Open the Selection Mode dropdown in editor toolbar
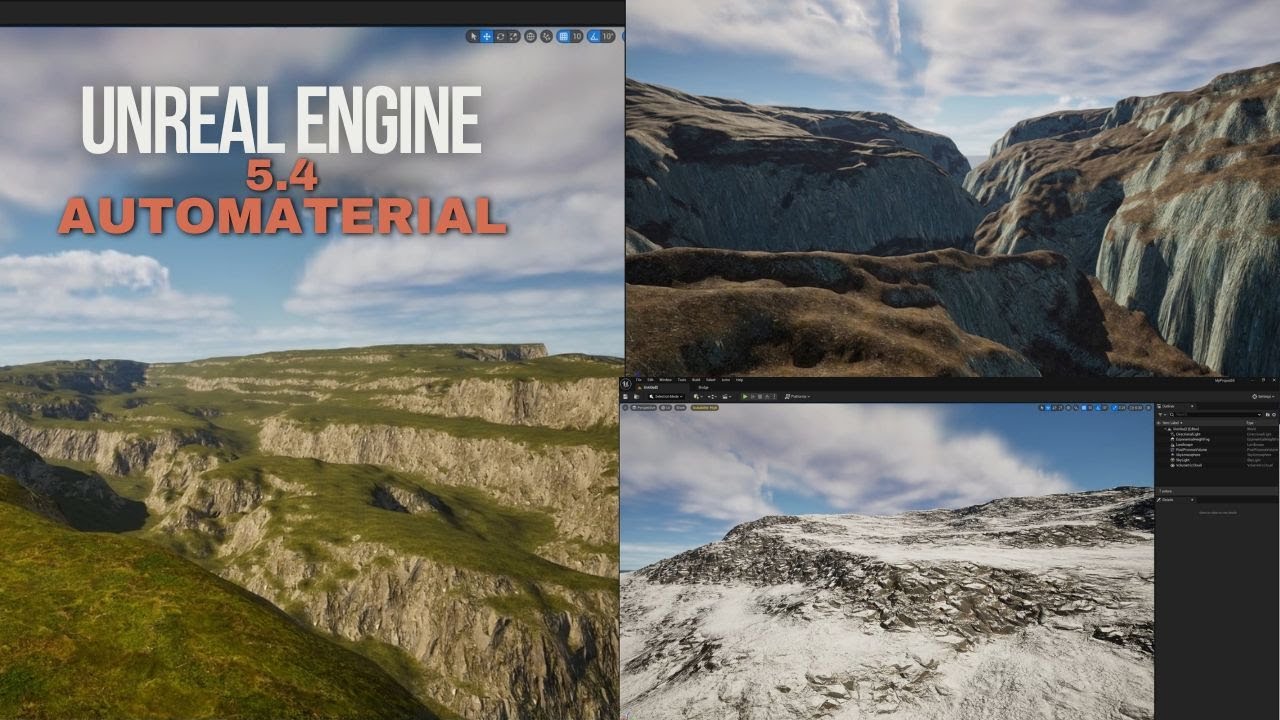Screen dimensions: 1280x720 (x=666, y=397)
